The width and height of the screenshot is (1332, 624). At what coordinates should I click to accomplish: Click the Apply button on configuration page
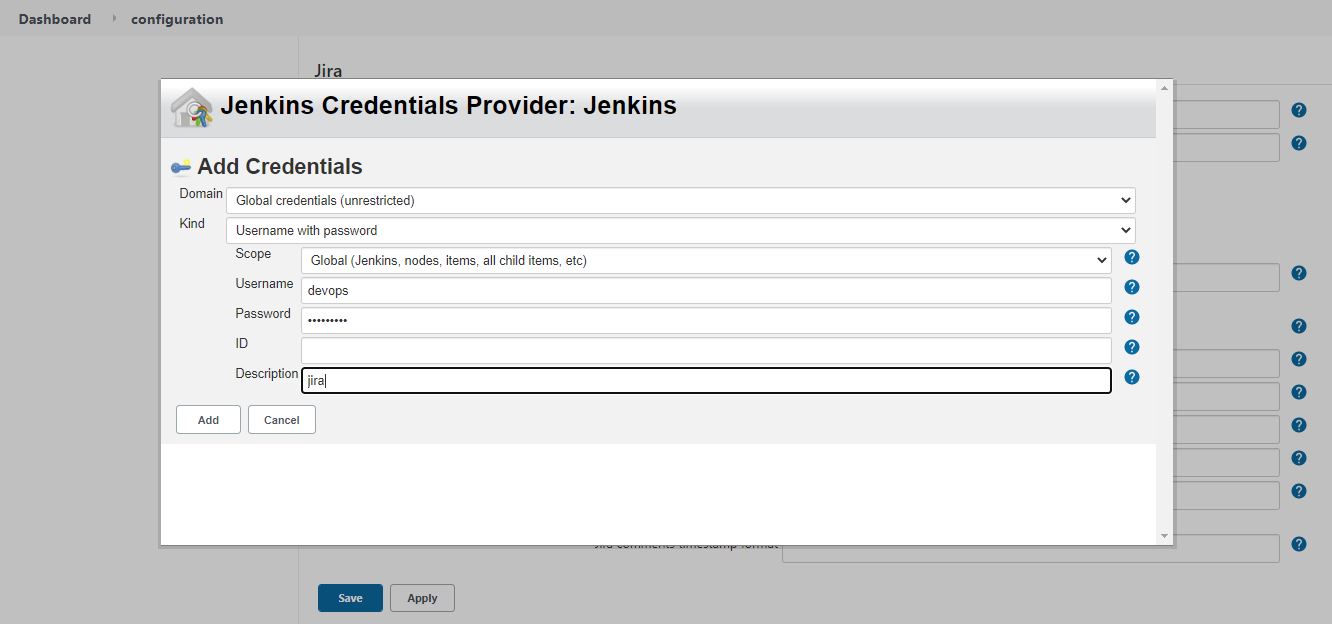(x=422, y=598)
